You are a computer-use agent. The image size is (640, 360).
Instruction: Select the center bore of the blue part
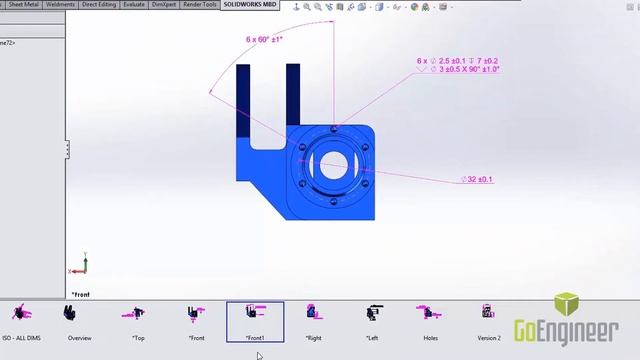point(334,165)
